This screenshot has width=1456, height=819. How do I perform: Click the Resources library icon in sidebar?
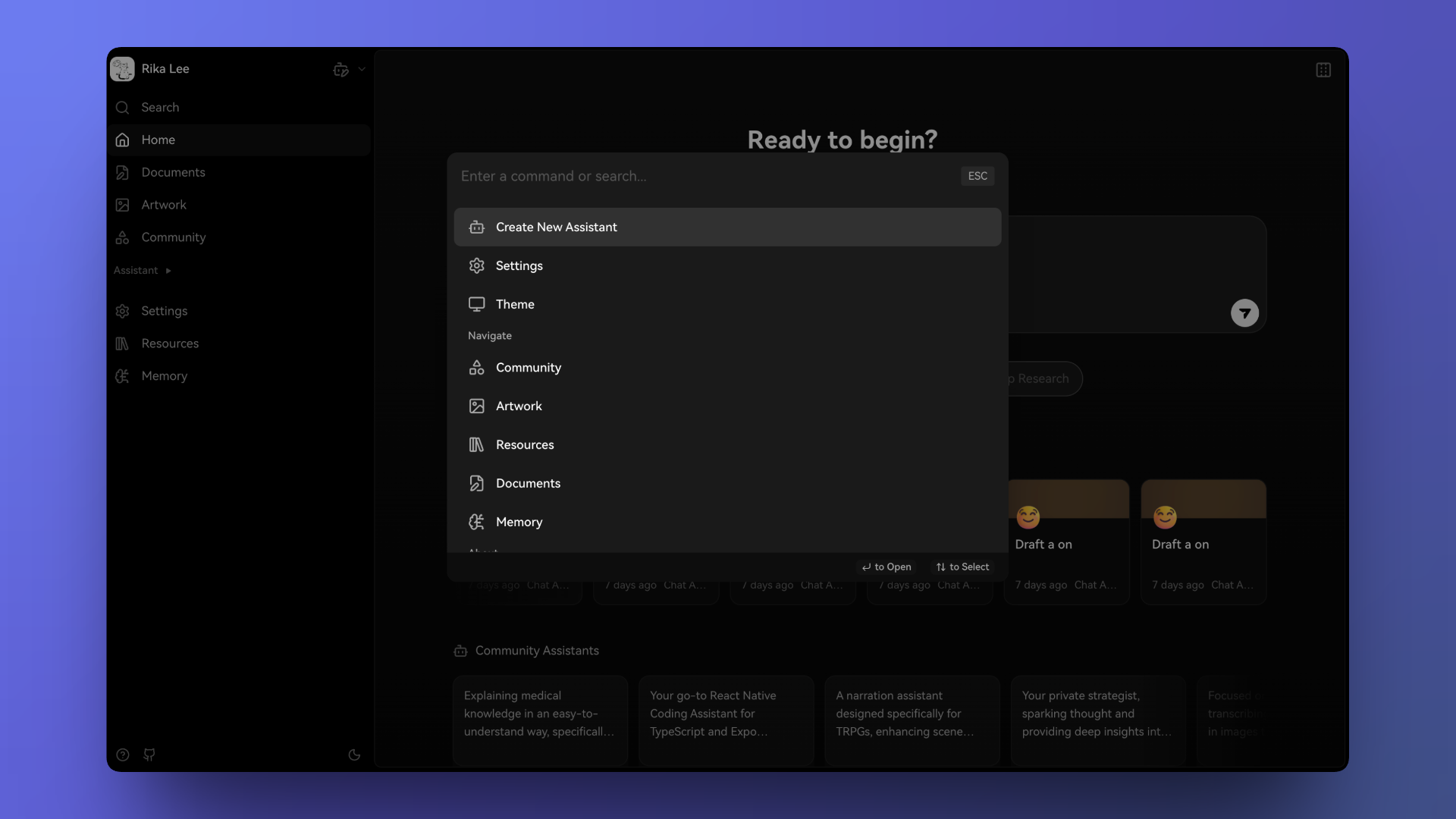(x=122, y=344)
